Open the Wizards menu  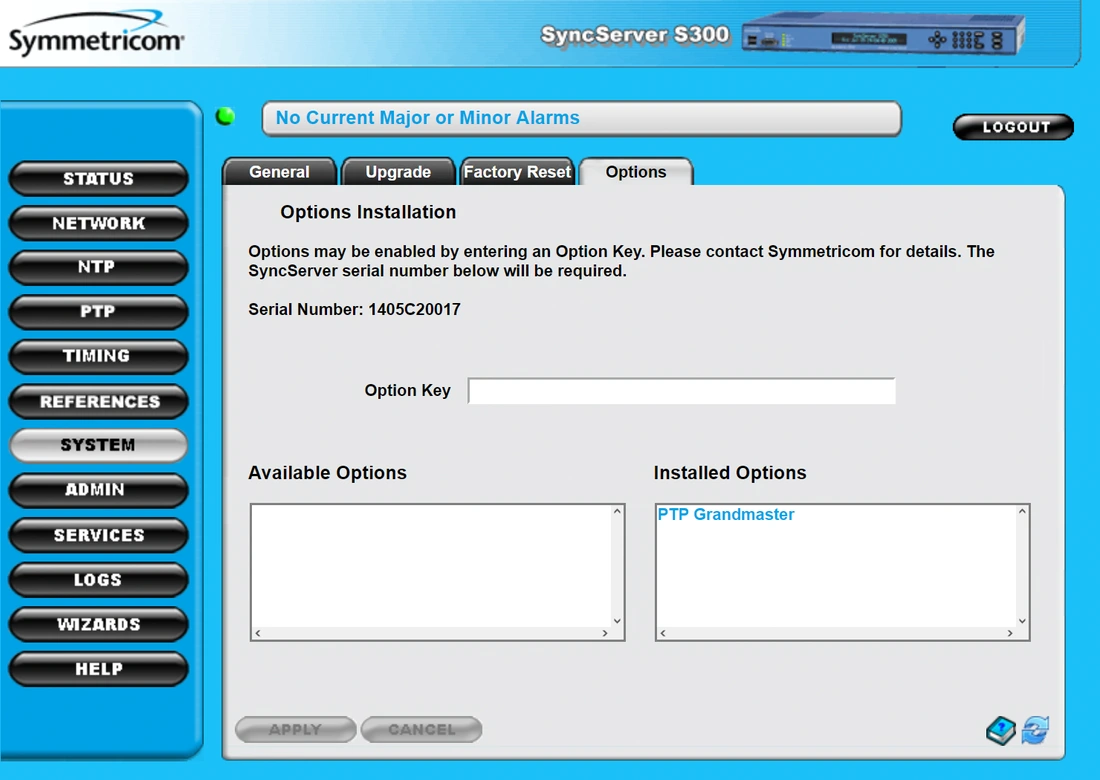tap(98, 625)
